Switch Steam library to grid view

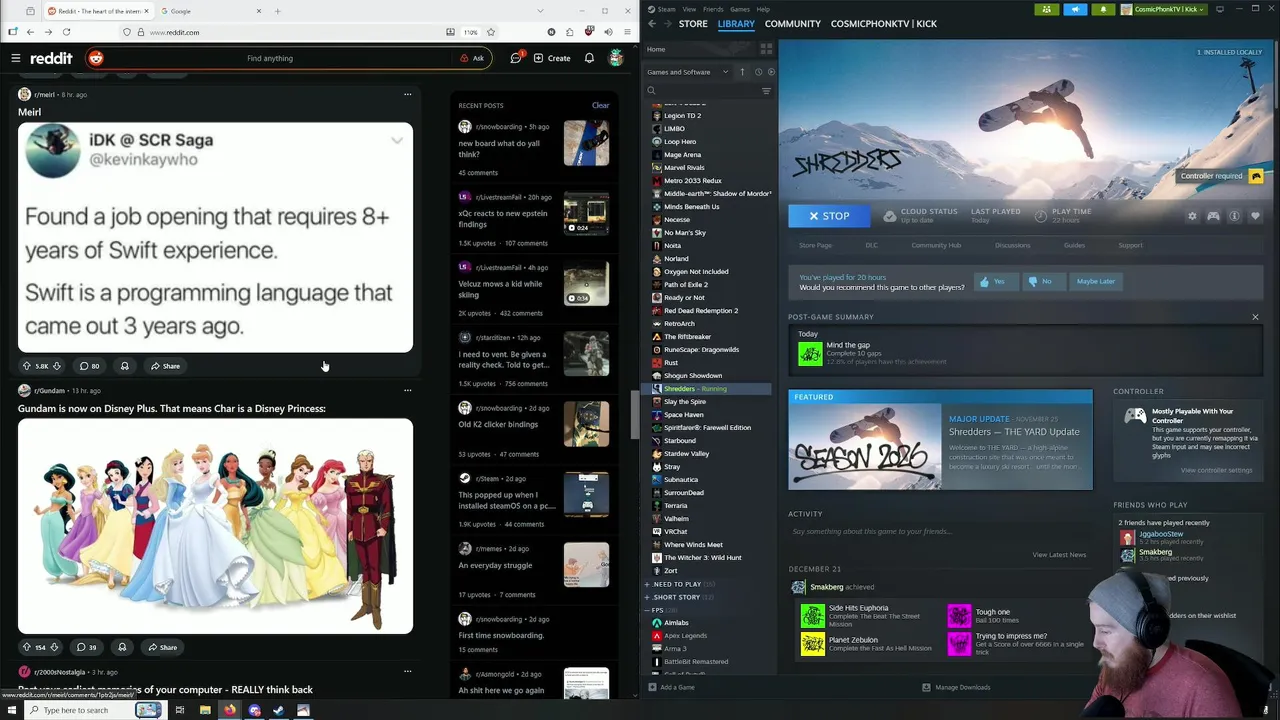coord(766,49)
